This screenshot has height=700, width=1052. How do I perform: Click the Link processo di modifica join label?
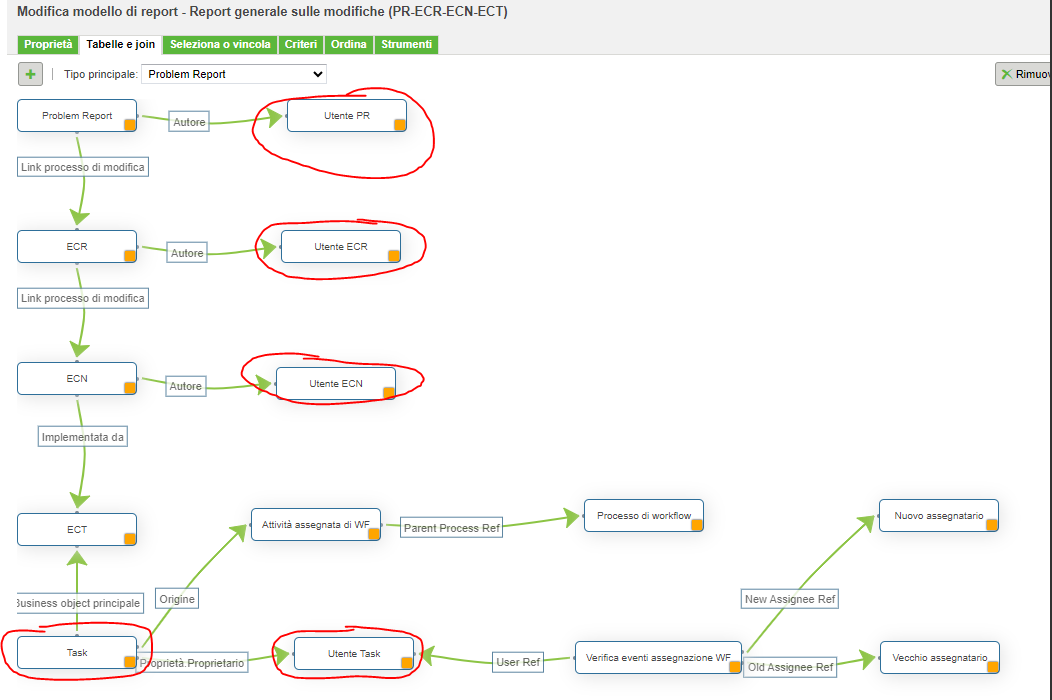(x=83, y=166)
